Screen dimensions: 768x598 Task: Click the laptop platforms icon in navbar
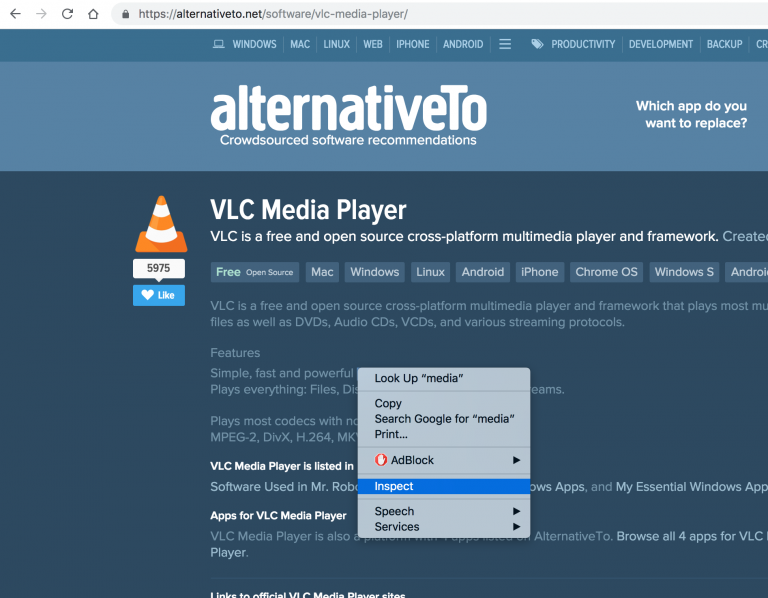[219, 44]
